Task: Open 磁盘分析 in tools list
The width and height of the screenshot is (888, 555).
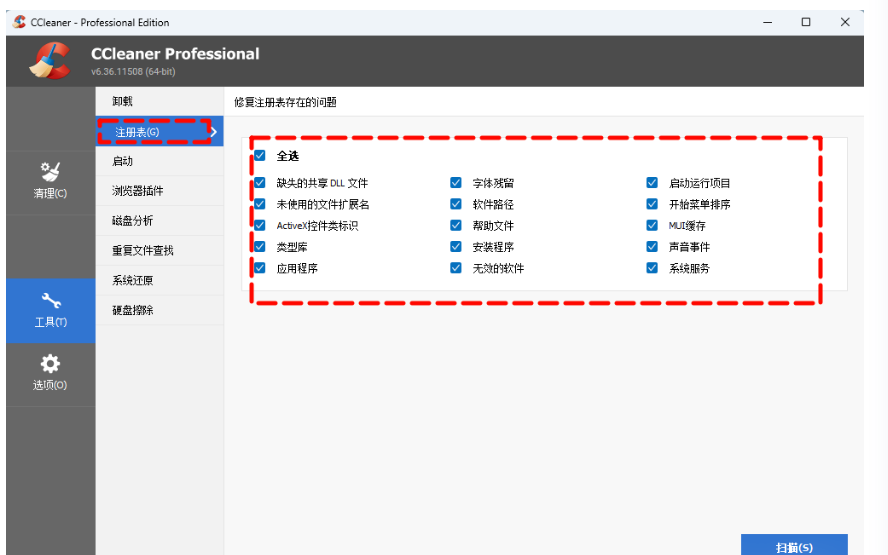Action: (x=160, y=221)
